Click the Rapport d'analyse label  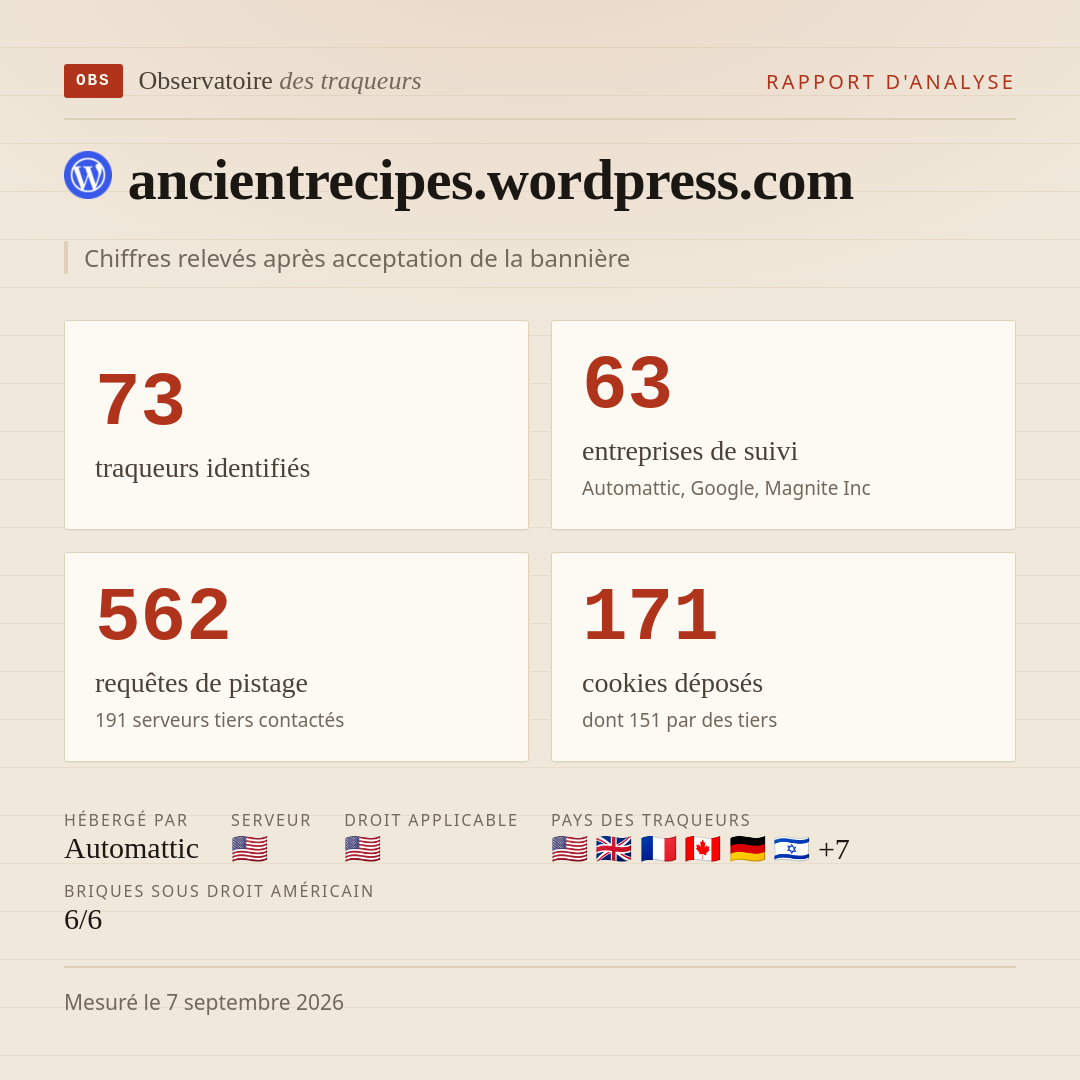[891, 82]
